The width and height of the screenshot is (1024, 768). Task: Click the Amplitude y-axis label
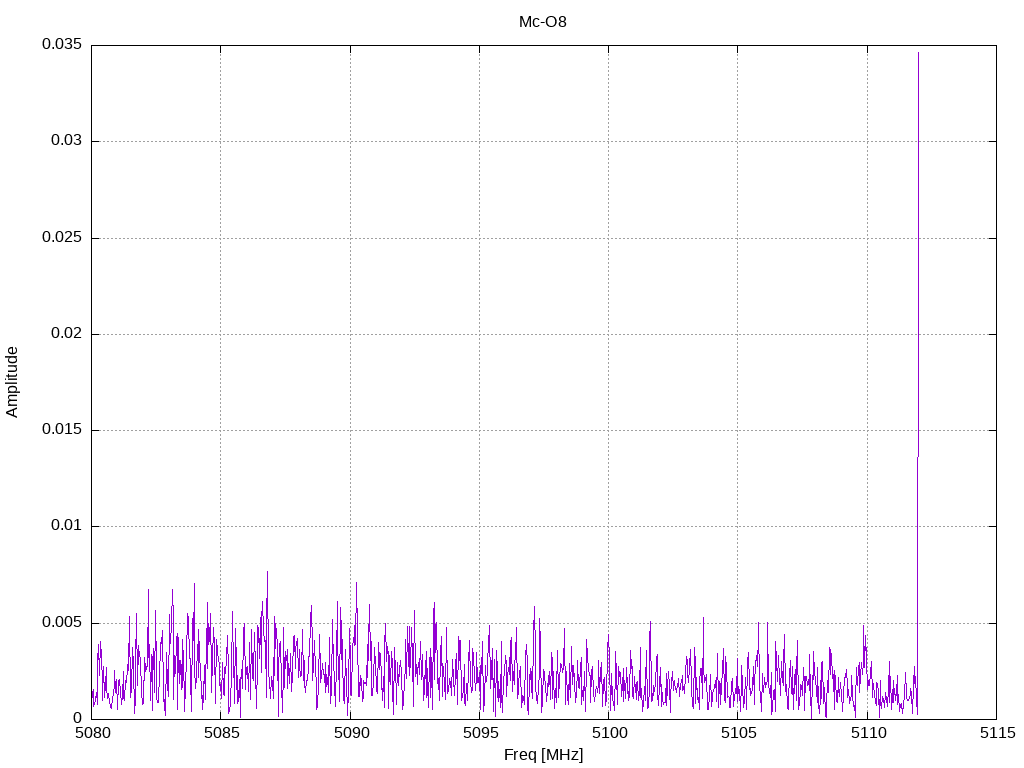pos(12,381)
